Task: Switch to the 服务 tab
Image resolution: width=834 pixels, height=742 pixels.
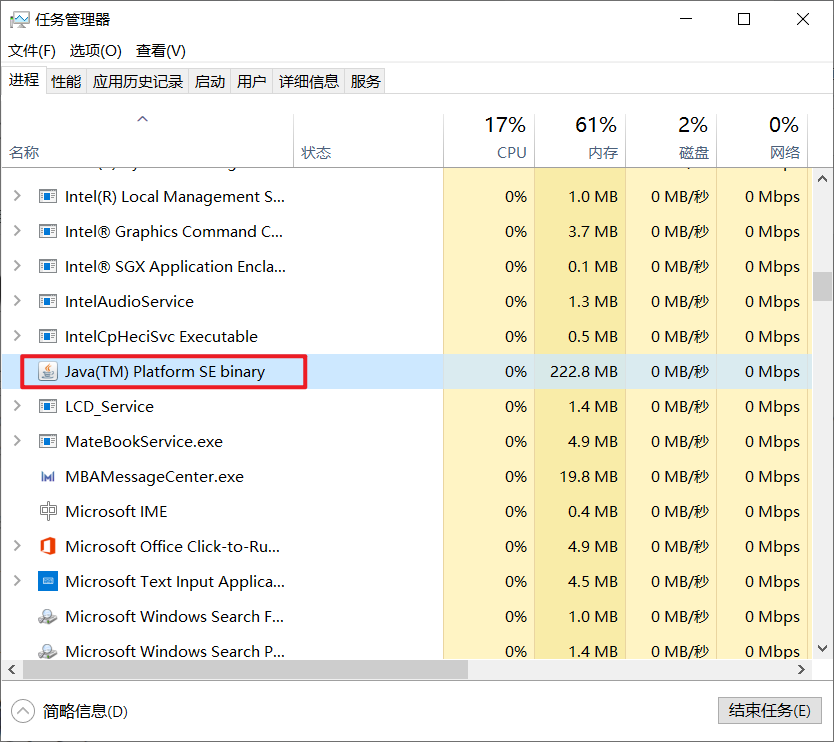Action: tap(365, 81)
